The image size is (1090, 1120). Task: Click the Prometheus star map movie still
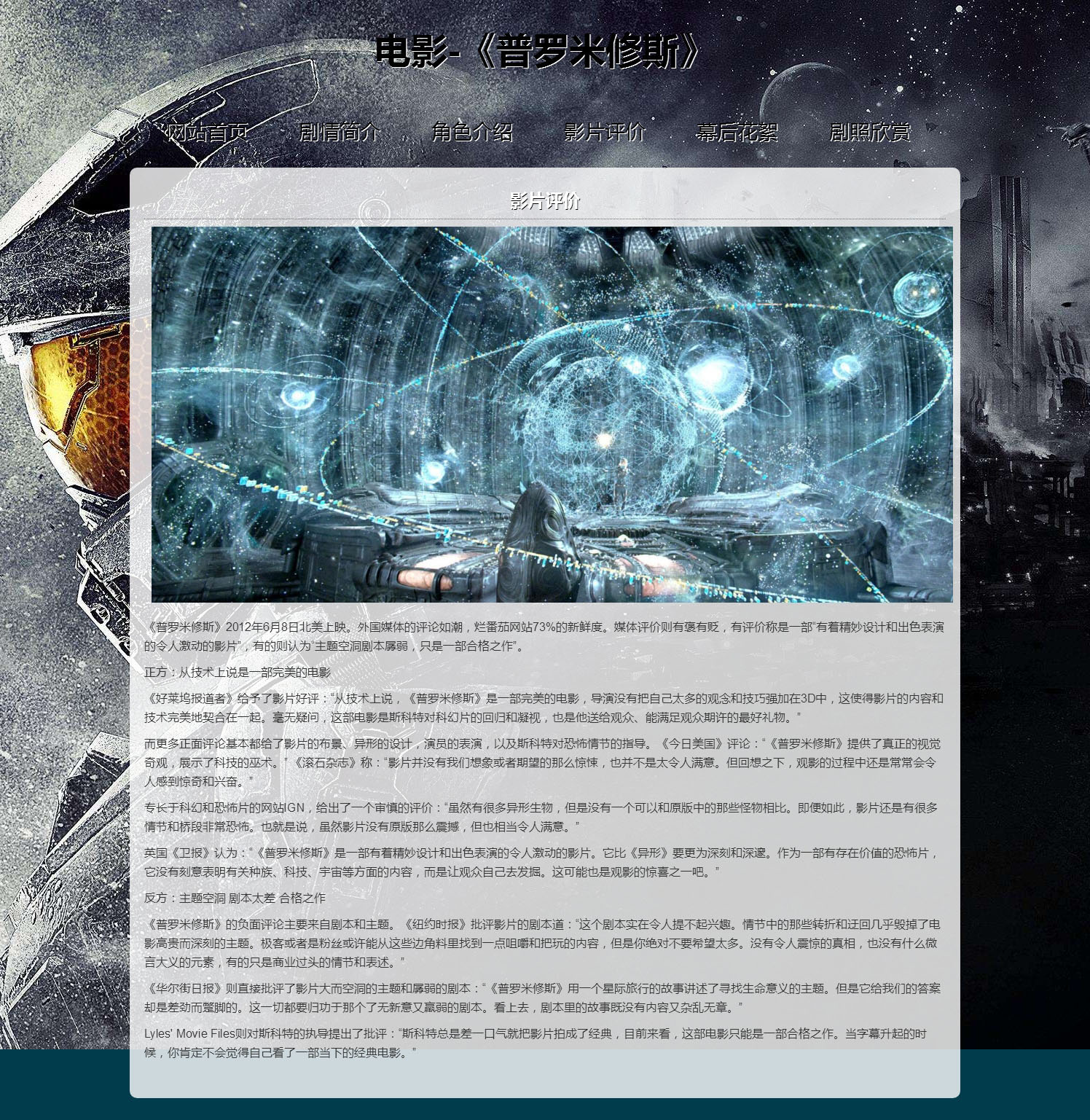click(x=552, y=415)
